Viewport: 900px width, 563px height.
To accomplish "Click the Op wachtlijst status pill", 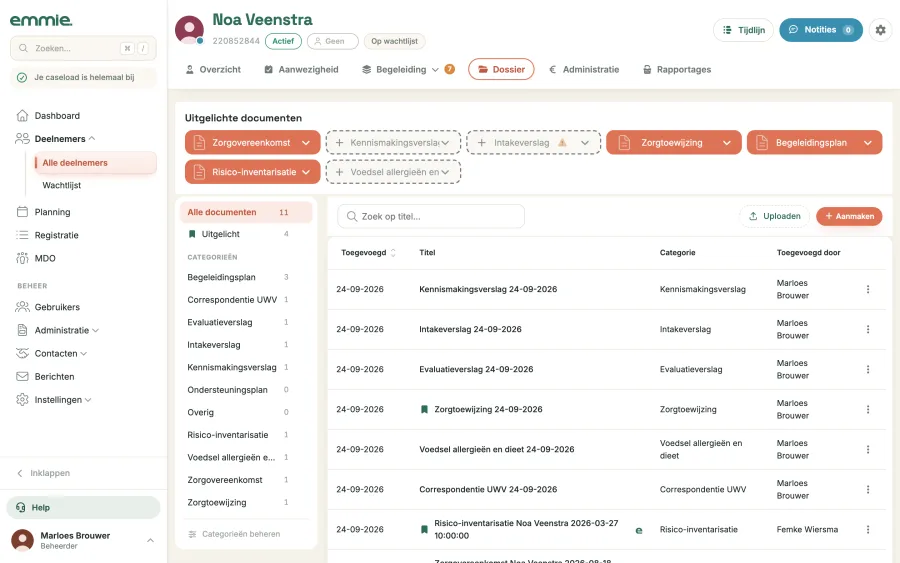I will [x=394, y=41].
